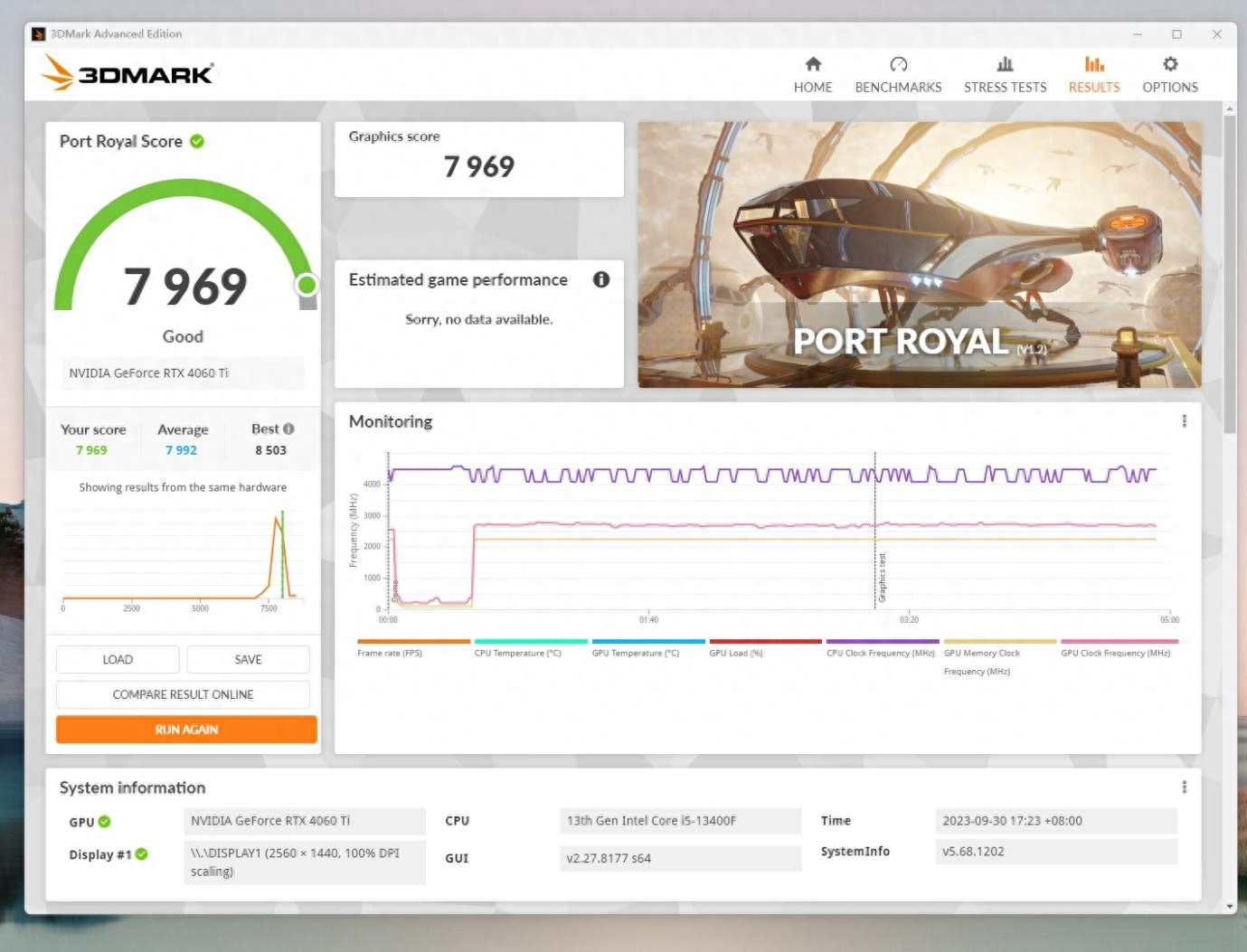Toggle the GPU Temperature legend
Viewport: 1247px width, 952px height.
pos(647,648)
